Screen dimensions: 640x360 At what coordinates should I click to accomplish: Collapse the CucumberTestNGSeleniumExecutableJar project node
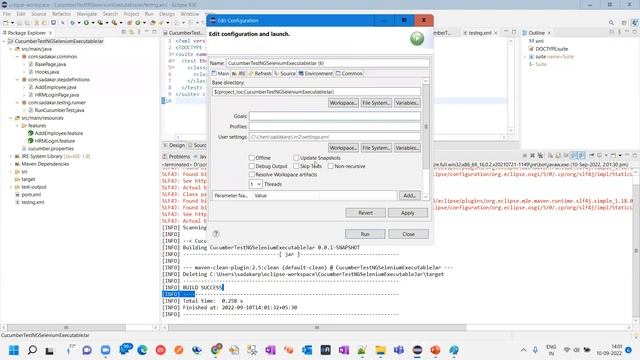click(x=4, y=41)
